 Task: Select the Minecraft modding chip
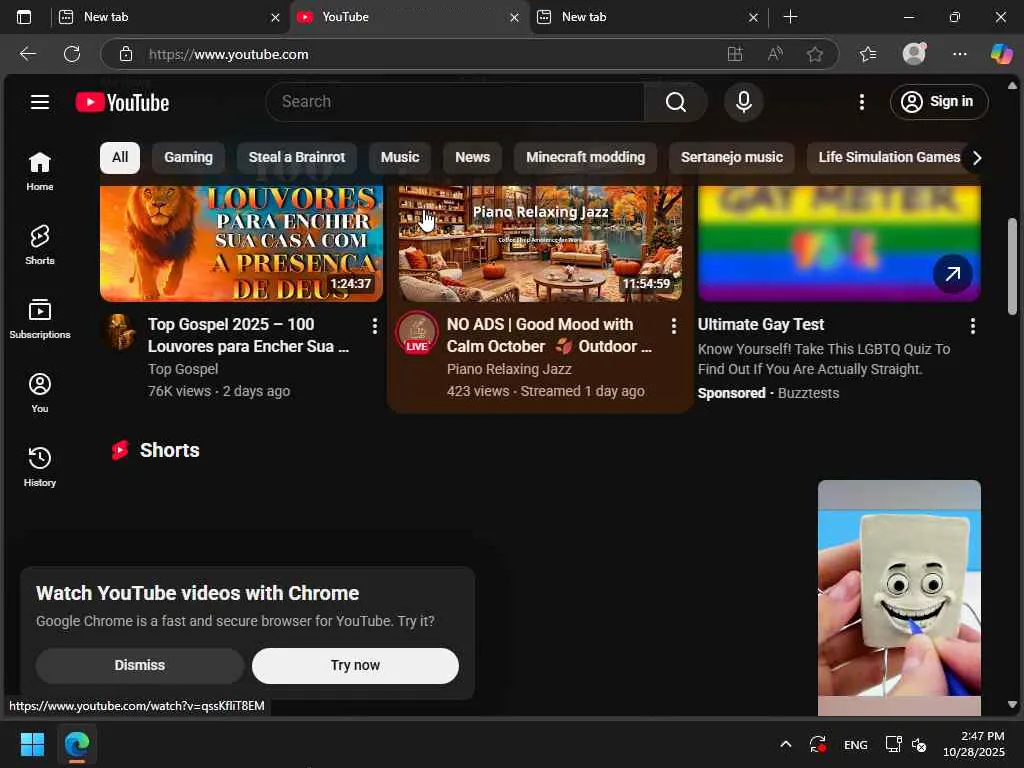[x=585, y=157]
